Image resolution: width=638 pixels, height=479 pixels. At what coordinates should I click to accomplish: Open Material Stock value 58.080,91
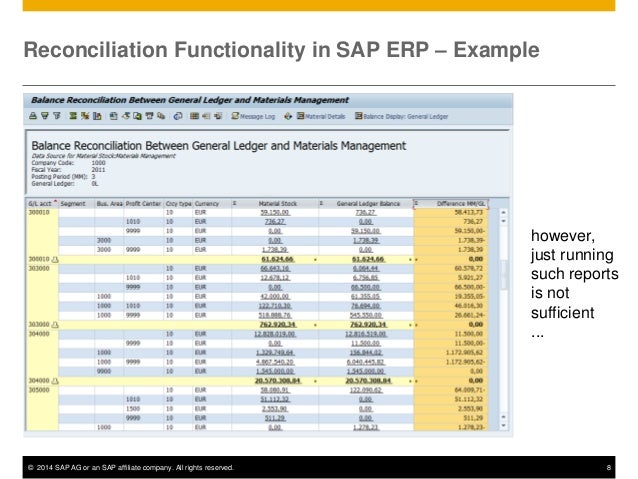pos(275,390)
